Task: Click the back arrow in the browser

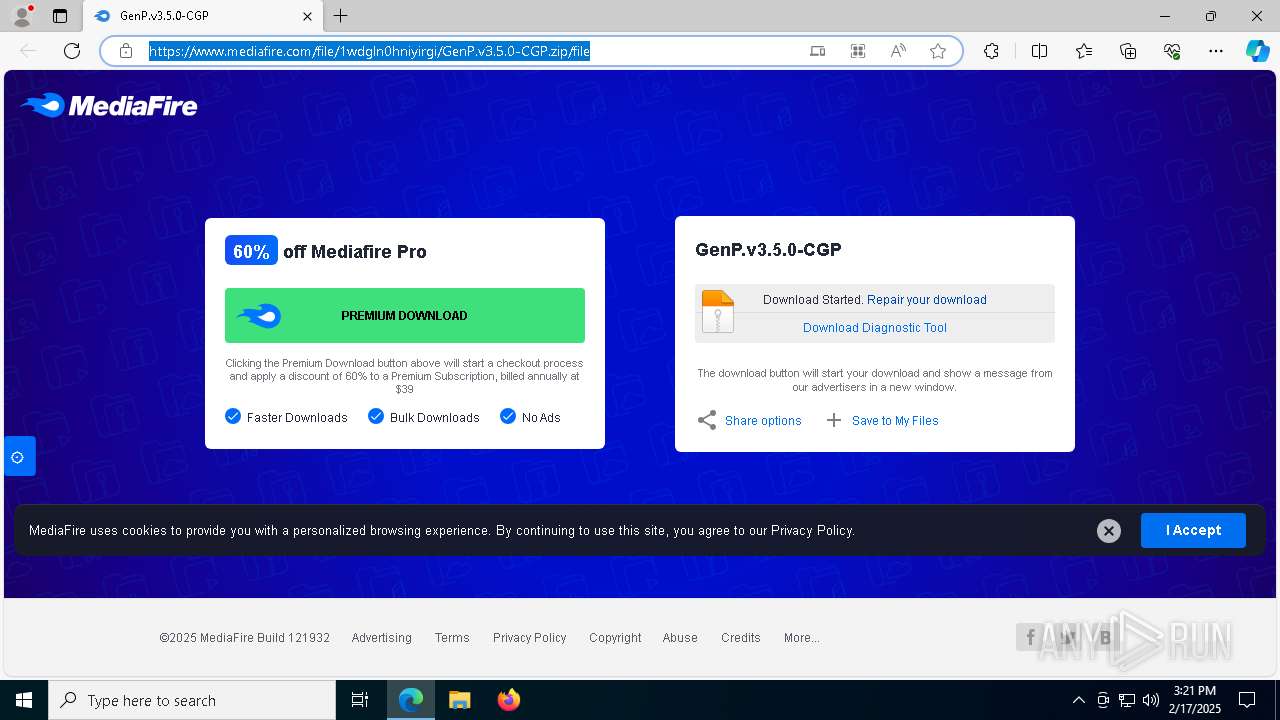Action: click(28, 51)
